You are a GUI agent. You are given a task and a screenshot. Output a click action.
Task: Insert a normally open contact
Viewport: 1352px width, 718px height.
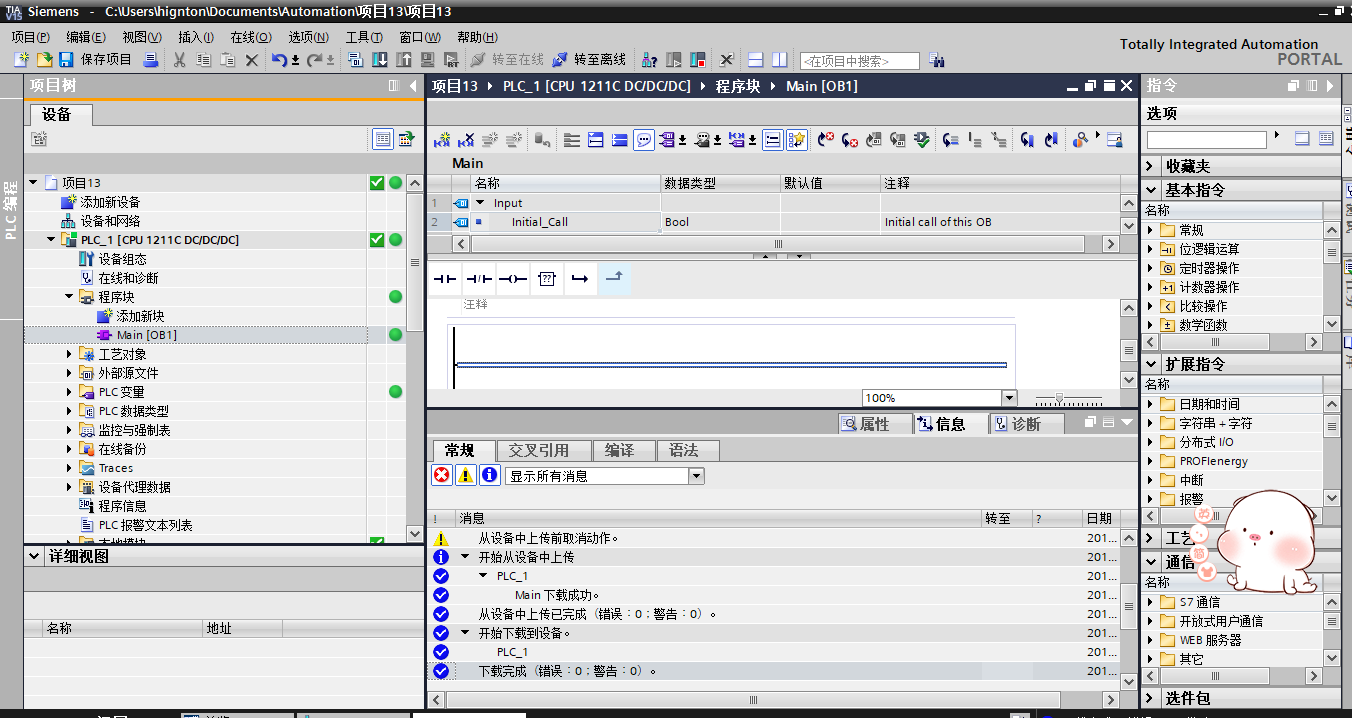click(445, 279)
